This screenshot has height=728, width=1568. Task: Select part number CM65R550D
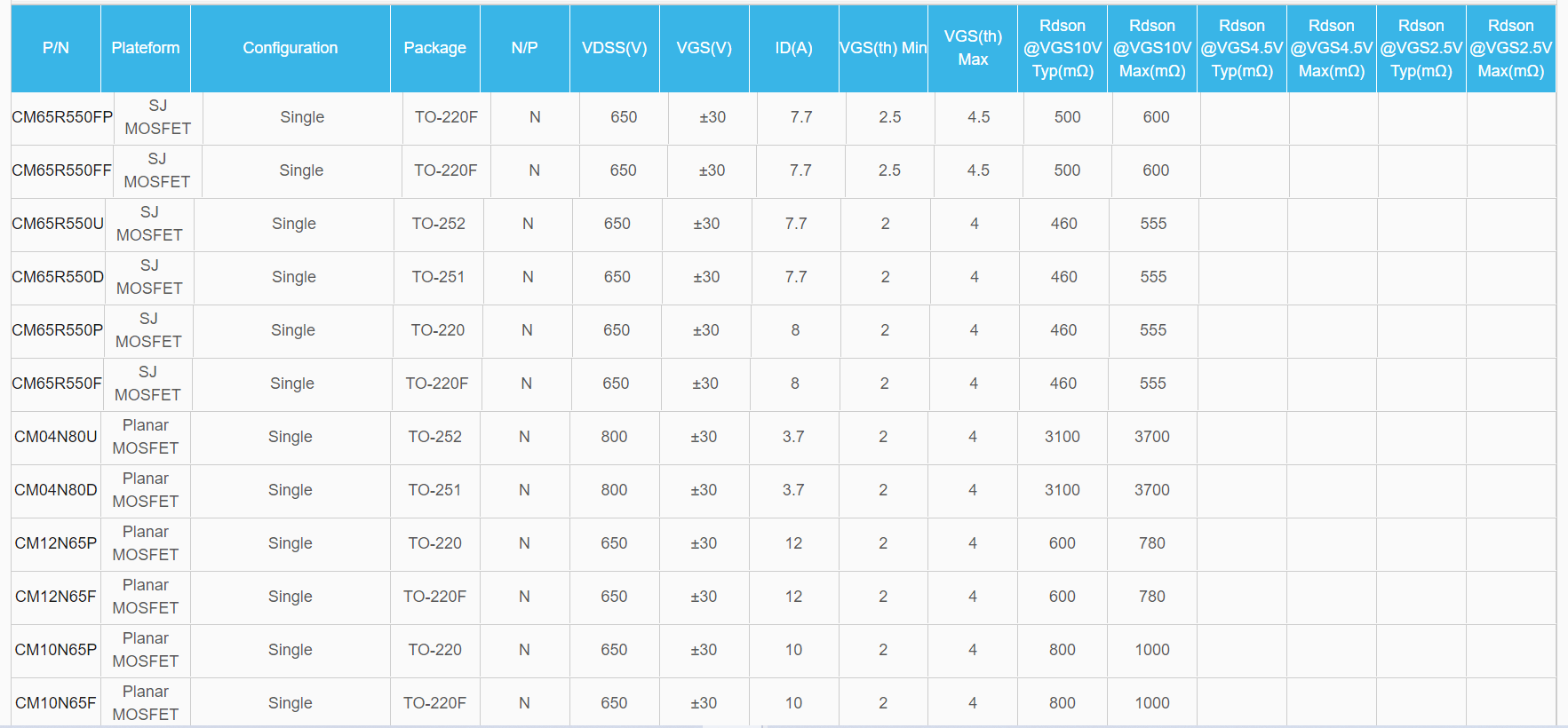point(58,277)
